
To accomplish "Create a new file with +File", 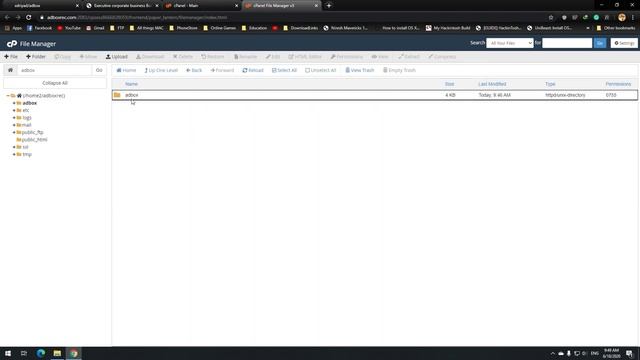I will coord(11,57).
